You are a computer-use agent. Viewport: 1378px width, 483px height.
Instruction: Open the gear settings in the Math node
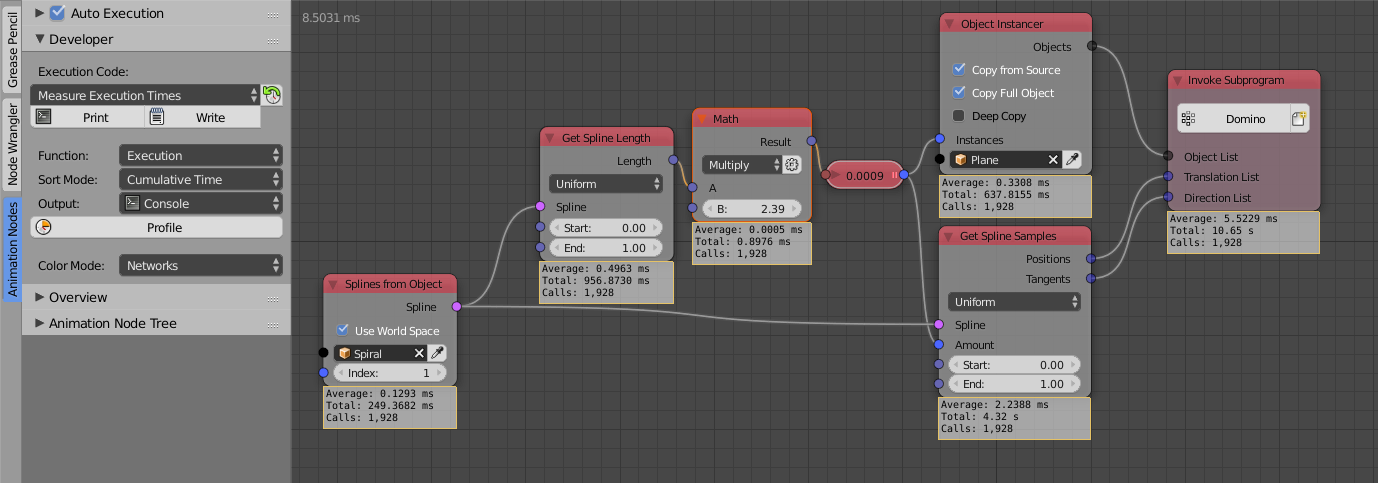(792, 165)
